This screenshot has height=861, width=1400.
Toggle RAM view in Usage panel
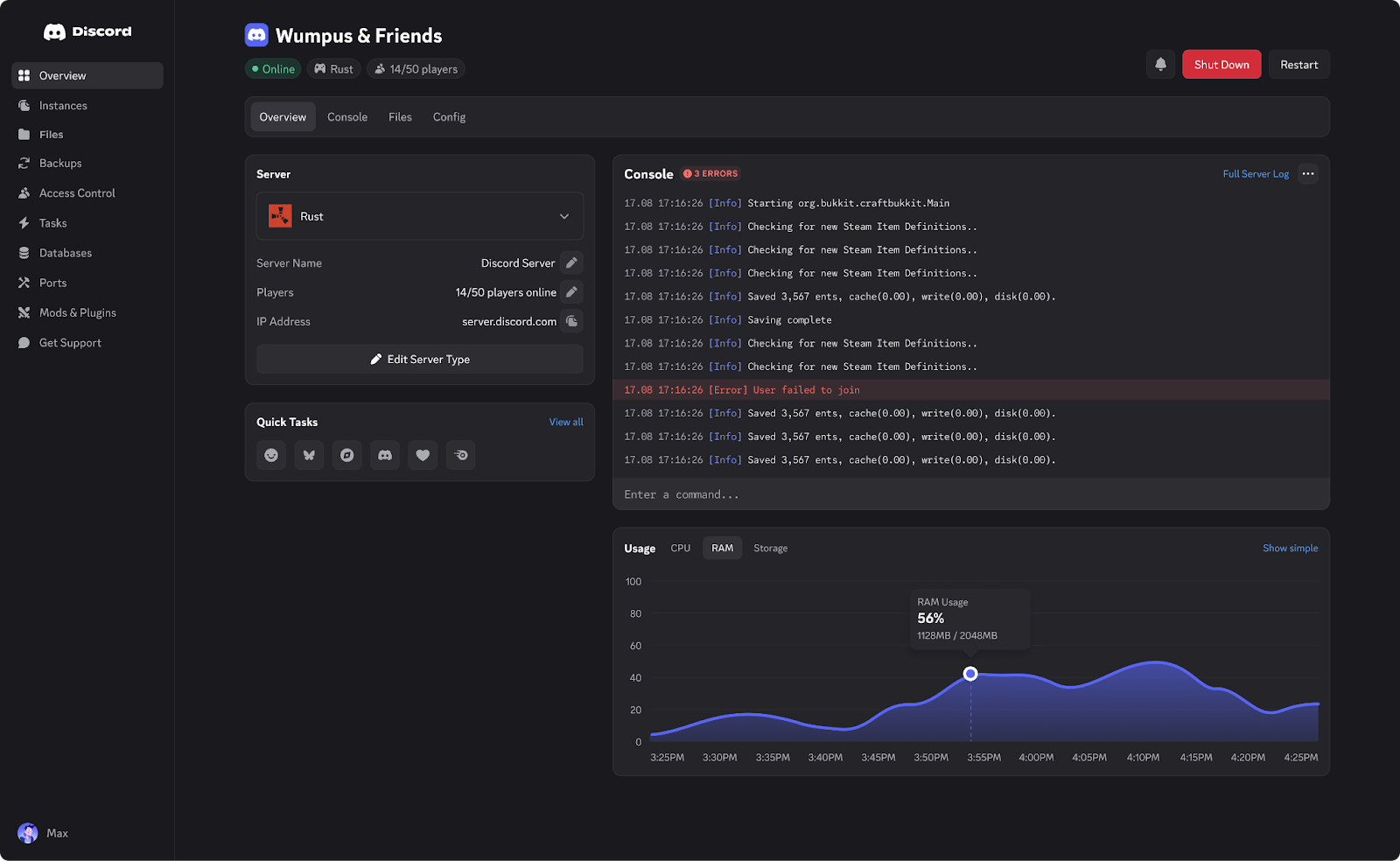click(722, 547)
